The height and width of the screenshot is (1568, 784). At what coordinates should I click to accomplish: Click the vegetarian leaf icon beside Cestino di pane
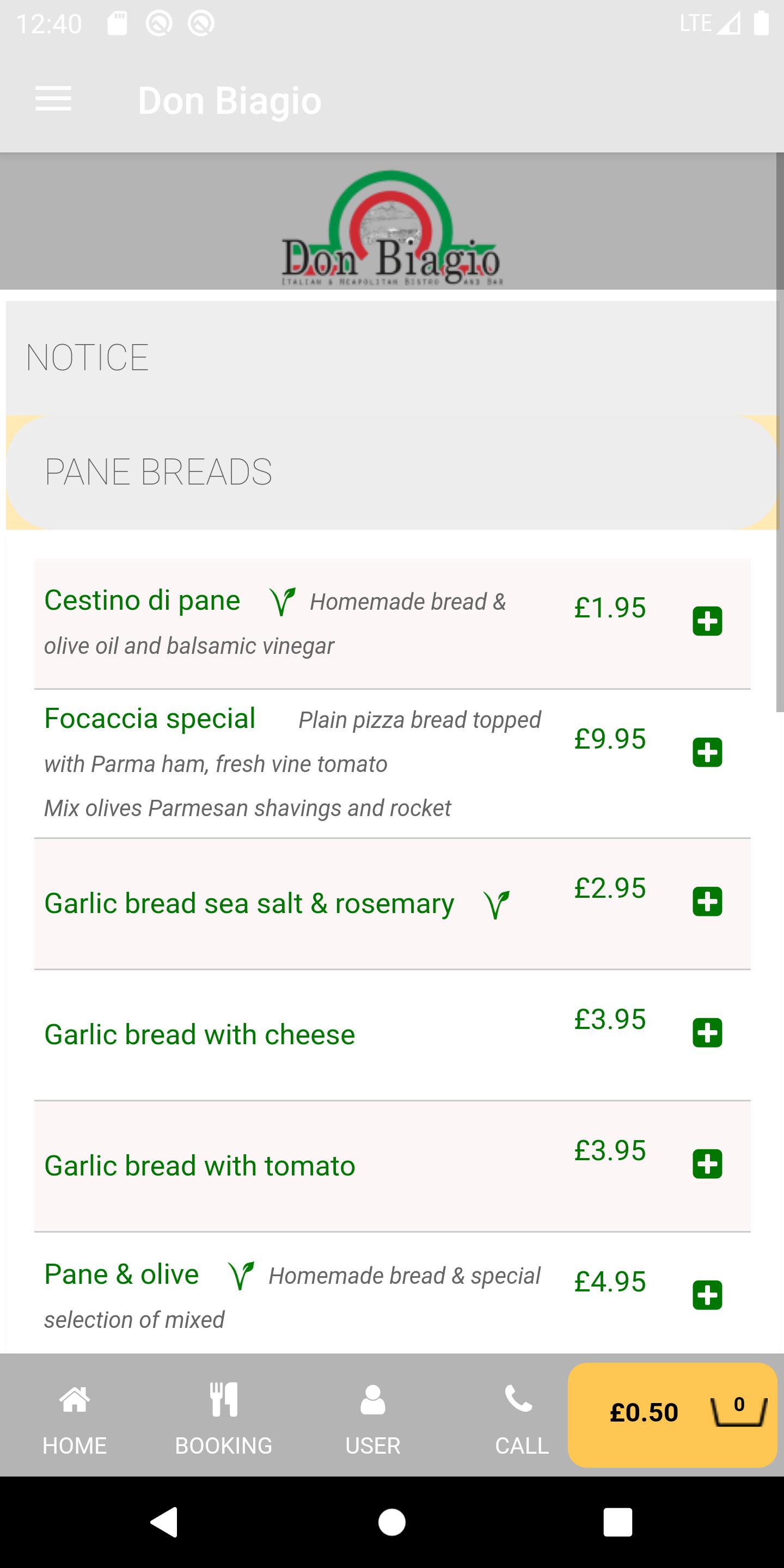click(x=283, y=602)
